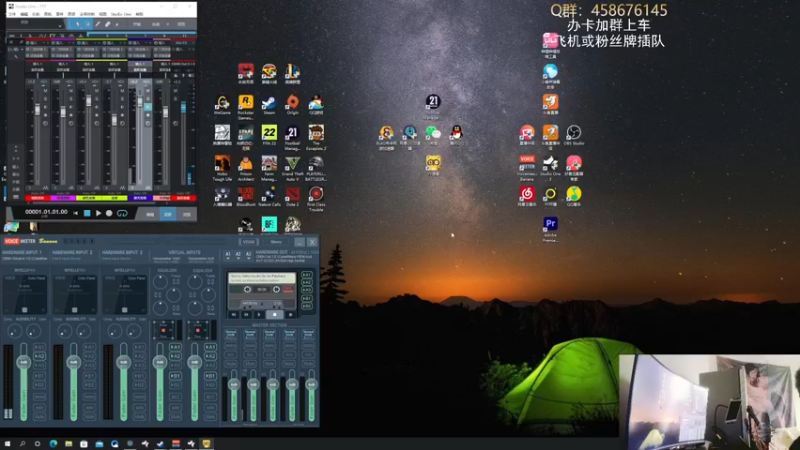Open the Adobe Premiere desktop shortcut
The image size is (800, 450).
(x=550, y=230)
